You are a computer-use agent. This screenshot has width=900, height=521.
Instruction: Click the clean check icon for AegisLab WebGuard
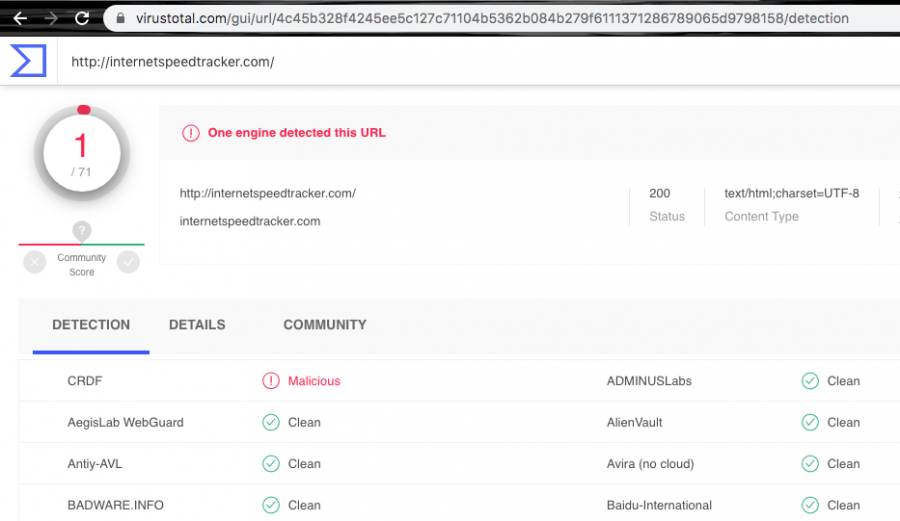coord(271,422)
